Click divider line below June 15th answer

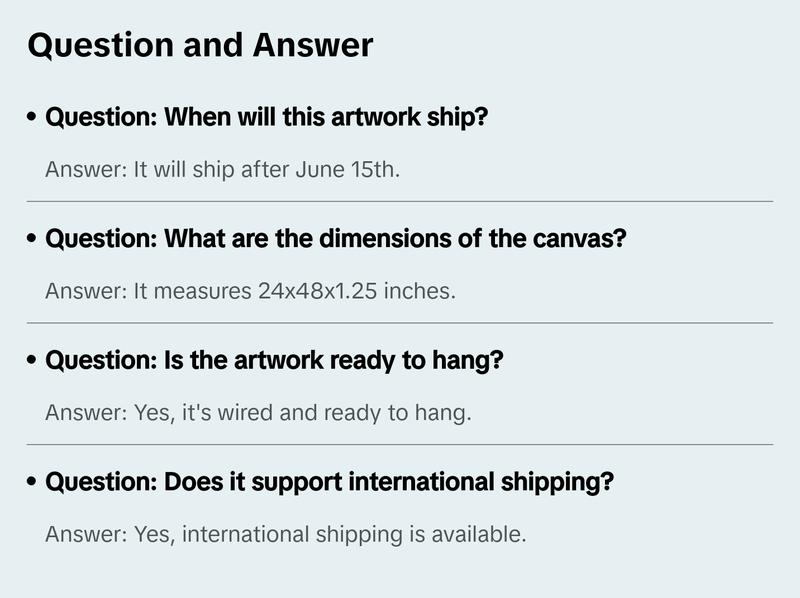(400, 201)
